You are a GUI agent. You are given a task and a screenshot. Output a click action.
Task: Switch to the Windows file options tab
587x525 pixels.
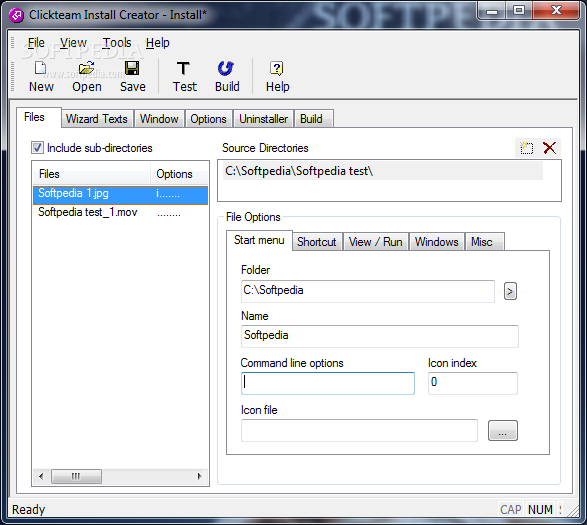tap(437, 242)
